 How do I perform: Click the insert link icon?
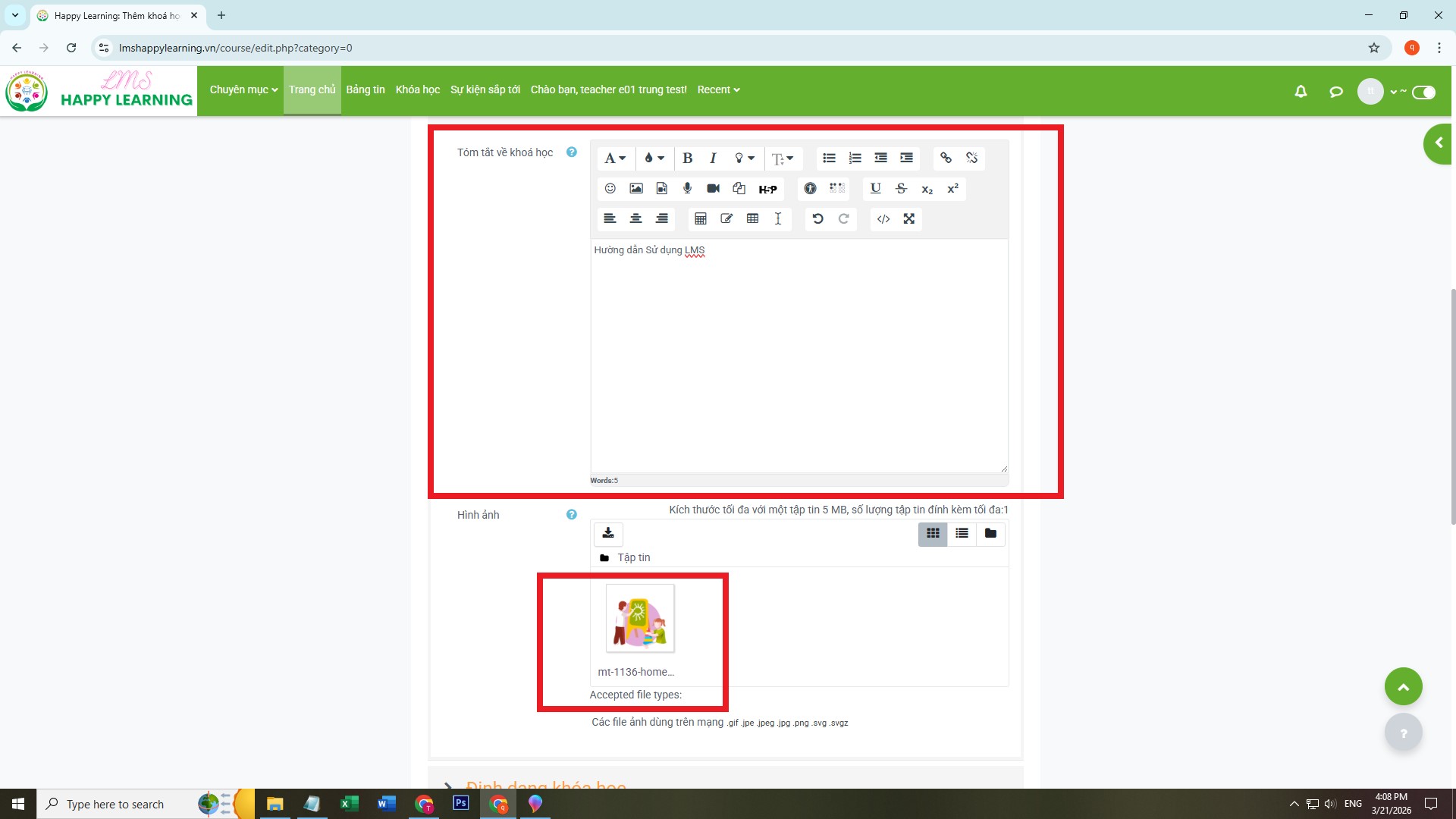pos(946,158)
